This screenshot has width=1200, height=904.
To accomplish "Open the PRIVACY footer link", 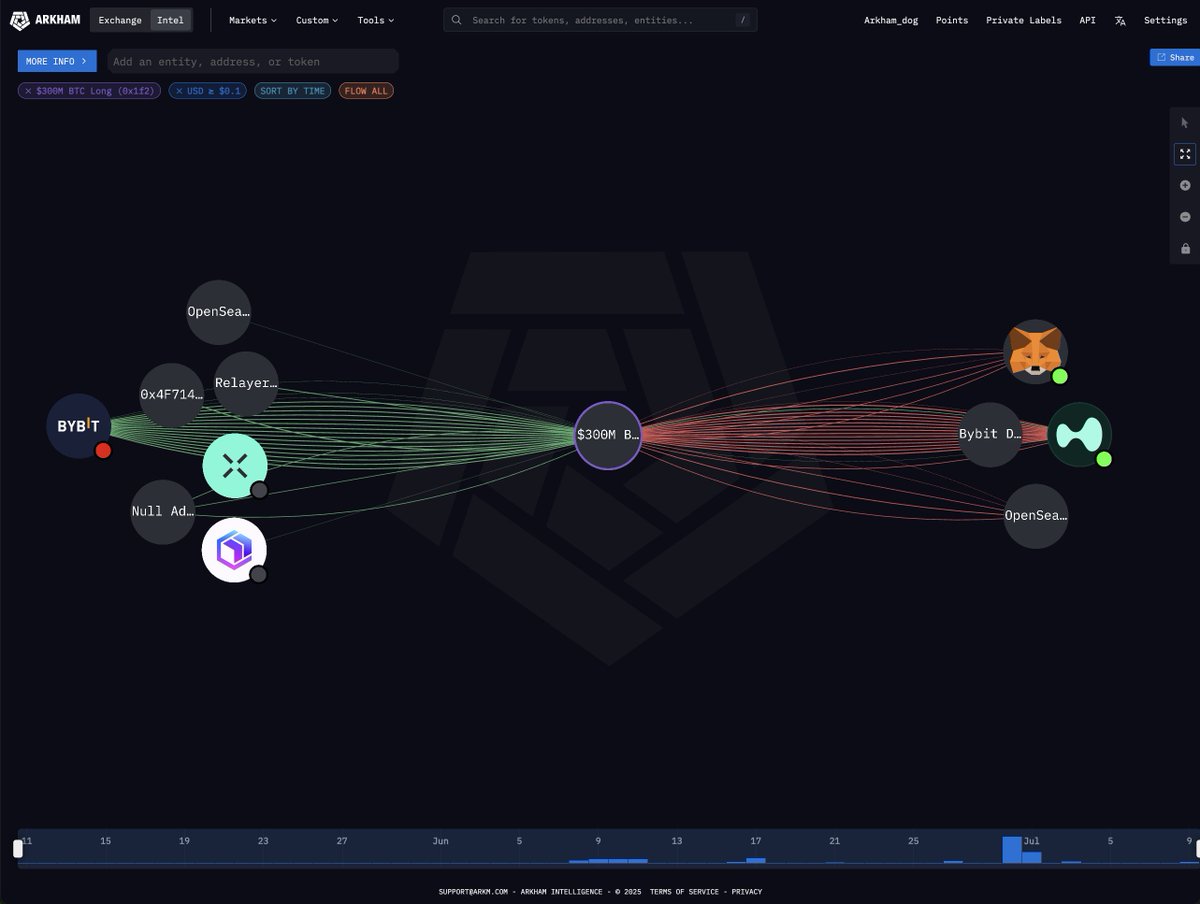I will pyautogui.click(x=747, y=891).
